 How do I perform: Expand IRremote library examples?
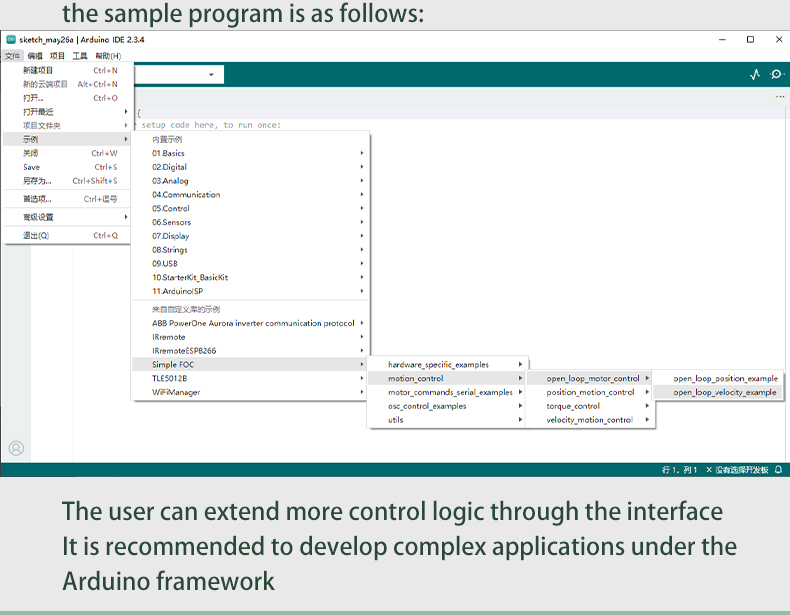tap(250, 337)
